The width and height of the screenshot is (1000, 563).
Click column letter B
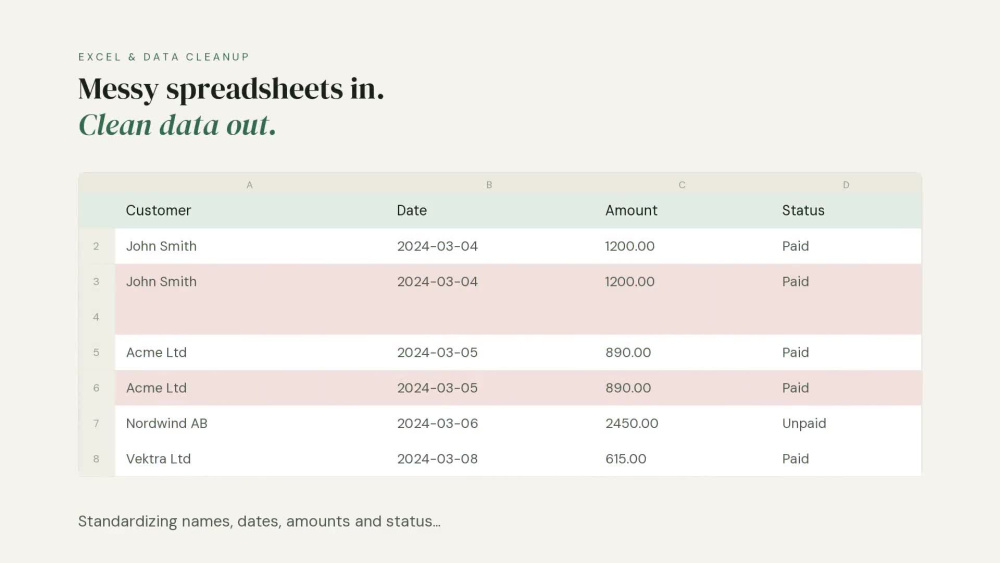point(489,185)
